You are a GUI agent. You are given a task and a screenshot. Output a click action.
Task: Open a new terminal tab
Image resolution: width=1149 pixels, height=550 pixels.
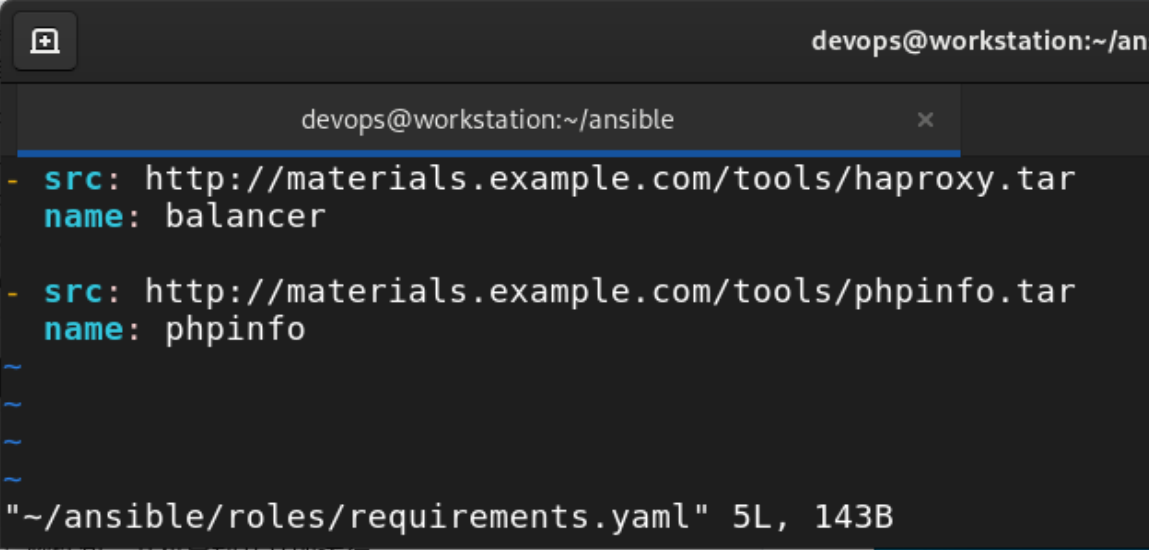(x=45, y=41)
